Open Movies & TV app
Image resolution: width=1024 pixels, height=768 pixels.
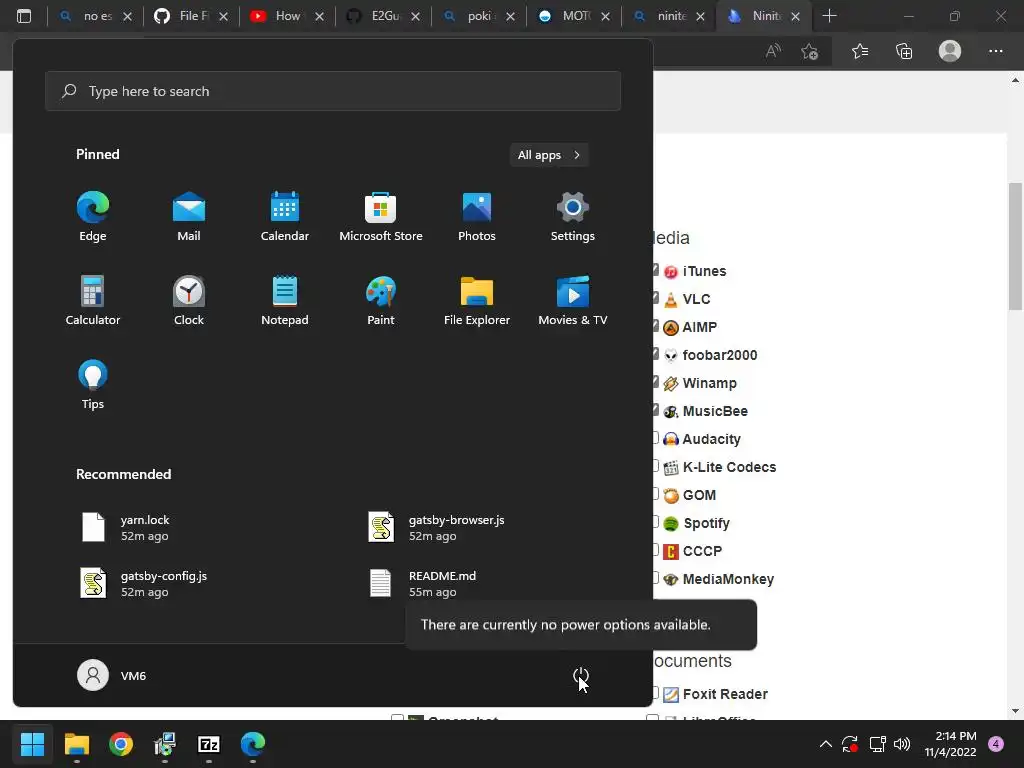(573, 300)
